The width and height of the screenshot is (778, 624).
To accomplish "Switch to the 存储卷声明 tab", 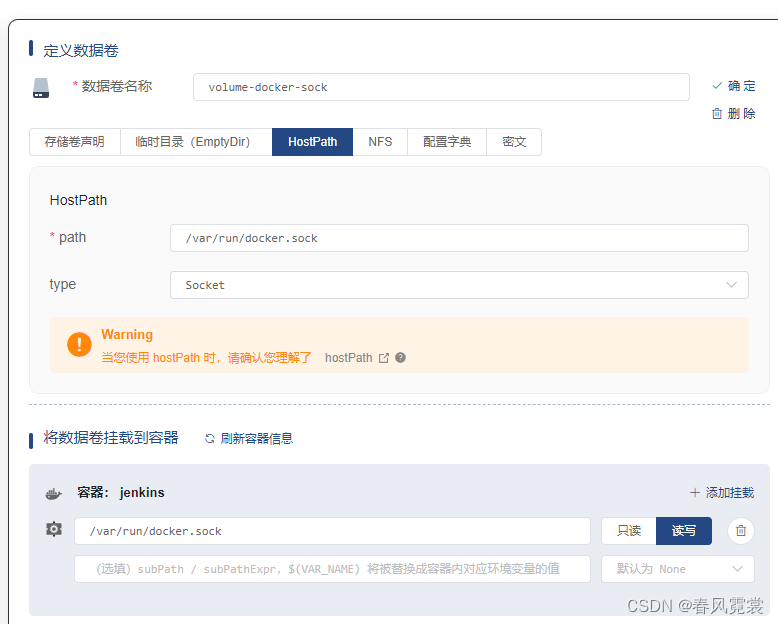I will point(75,142).
